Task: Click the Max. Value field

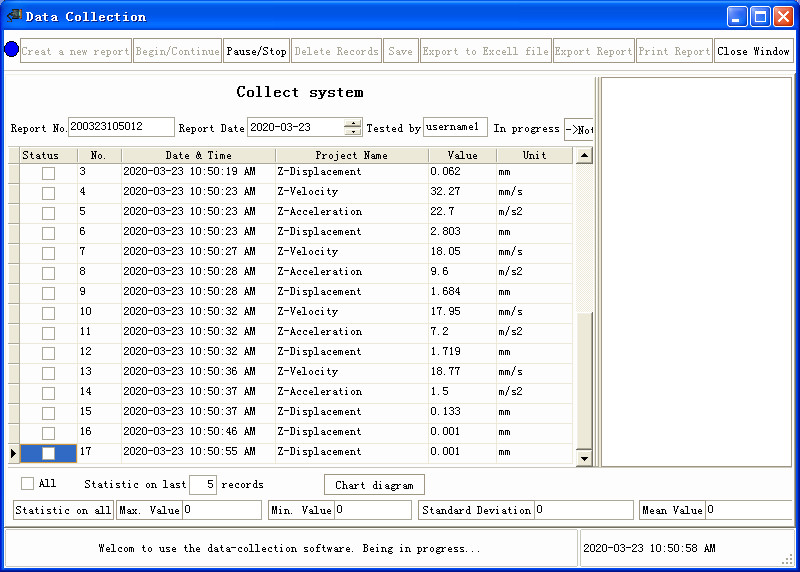Action: click(x=221, y=510)
